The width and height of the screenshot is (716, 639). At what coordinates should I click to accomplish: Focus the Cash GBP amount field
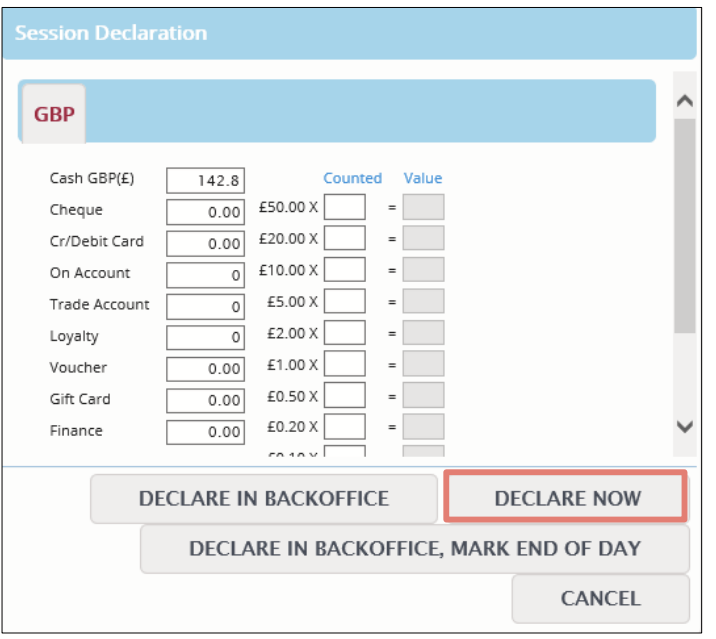click(205, 180)
